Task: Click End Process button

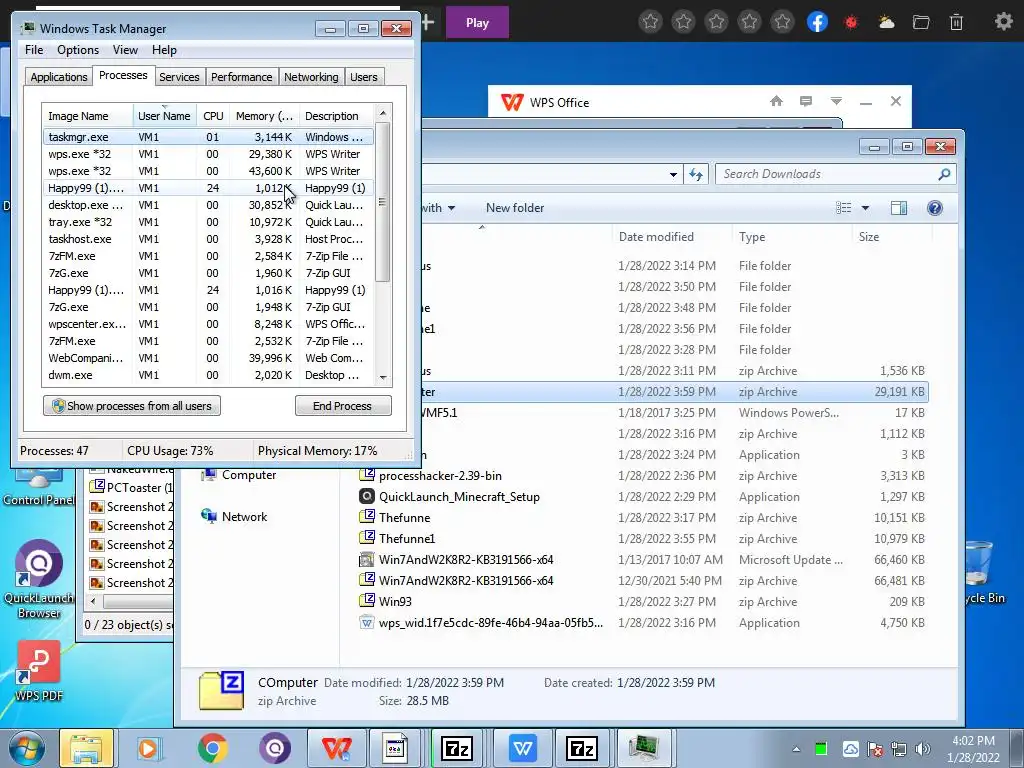Action: pyautogui.click(x=343, y=406)
